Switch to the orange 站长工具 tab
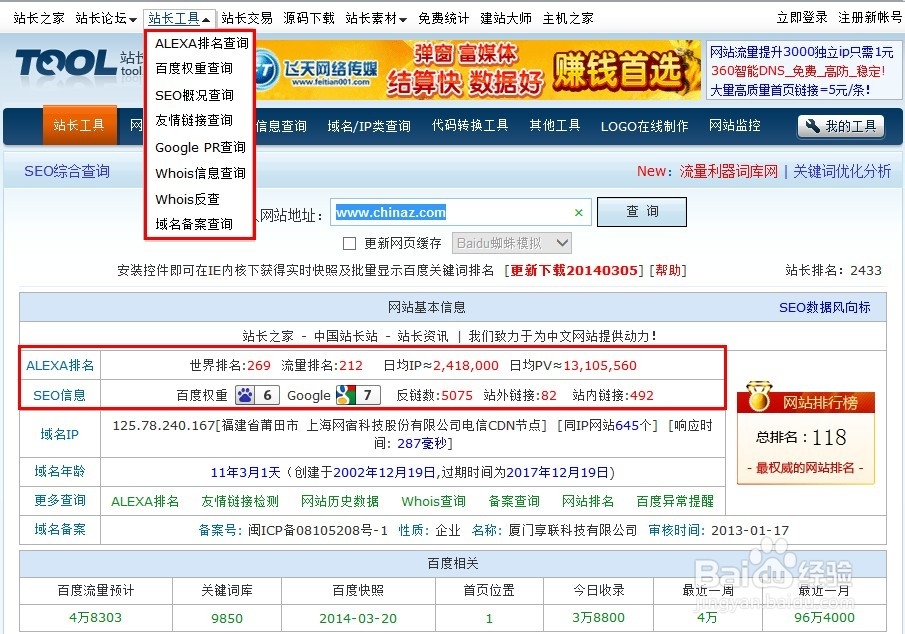 80,125
